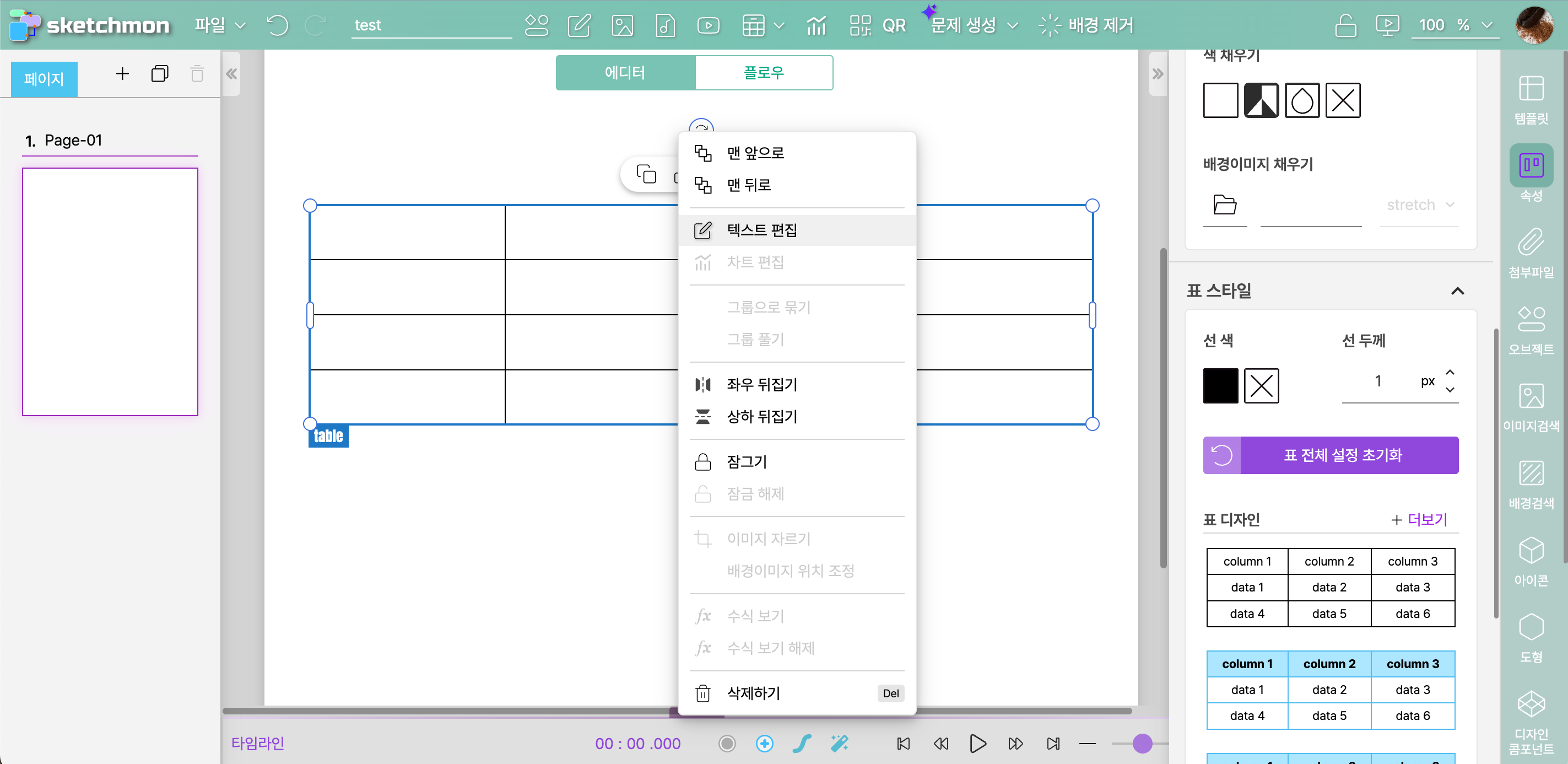Click the chart insert icon in toolbar
The height and width of the screenshot is (764, 1568).
(815, 25)
